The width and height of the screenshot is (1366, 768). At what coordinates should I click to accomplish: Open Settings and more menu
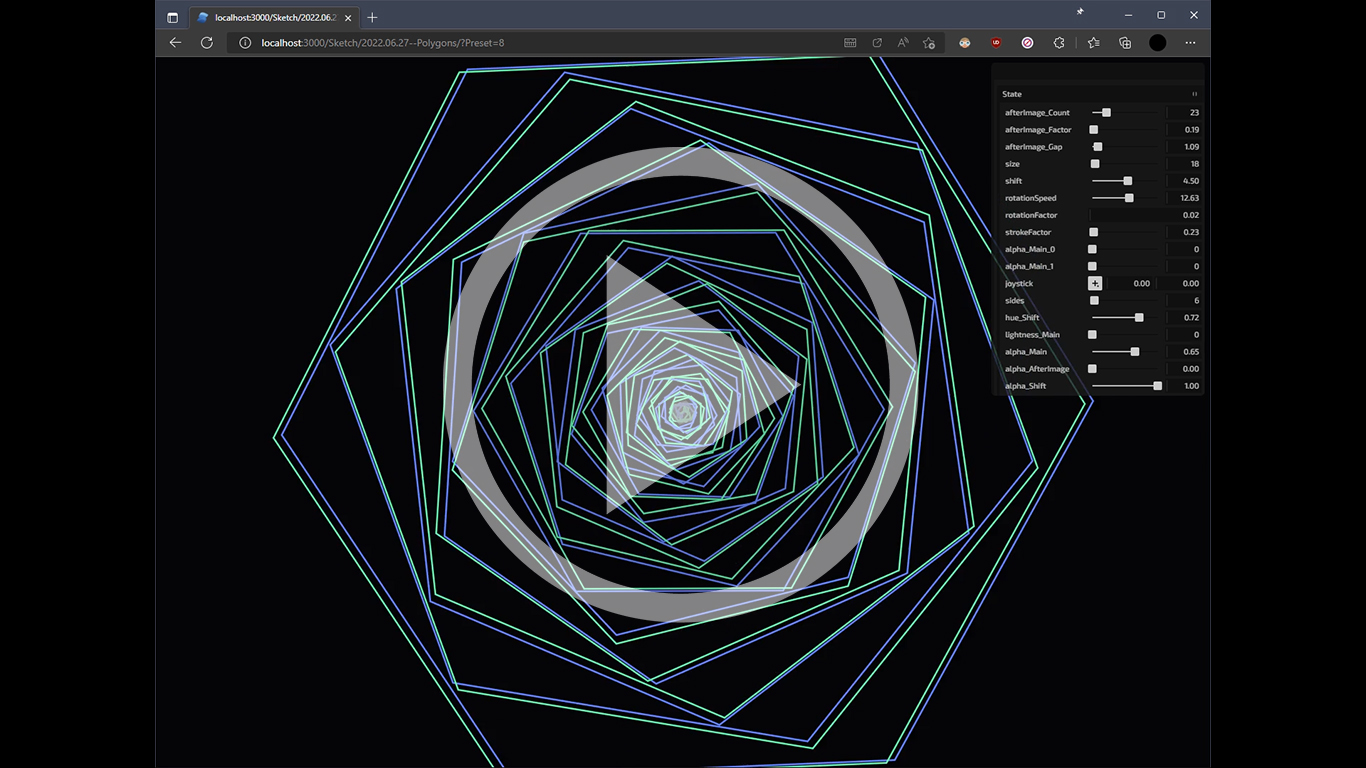coord(1190,43)
